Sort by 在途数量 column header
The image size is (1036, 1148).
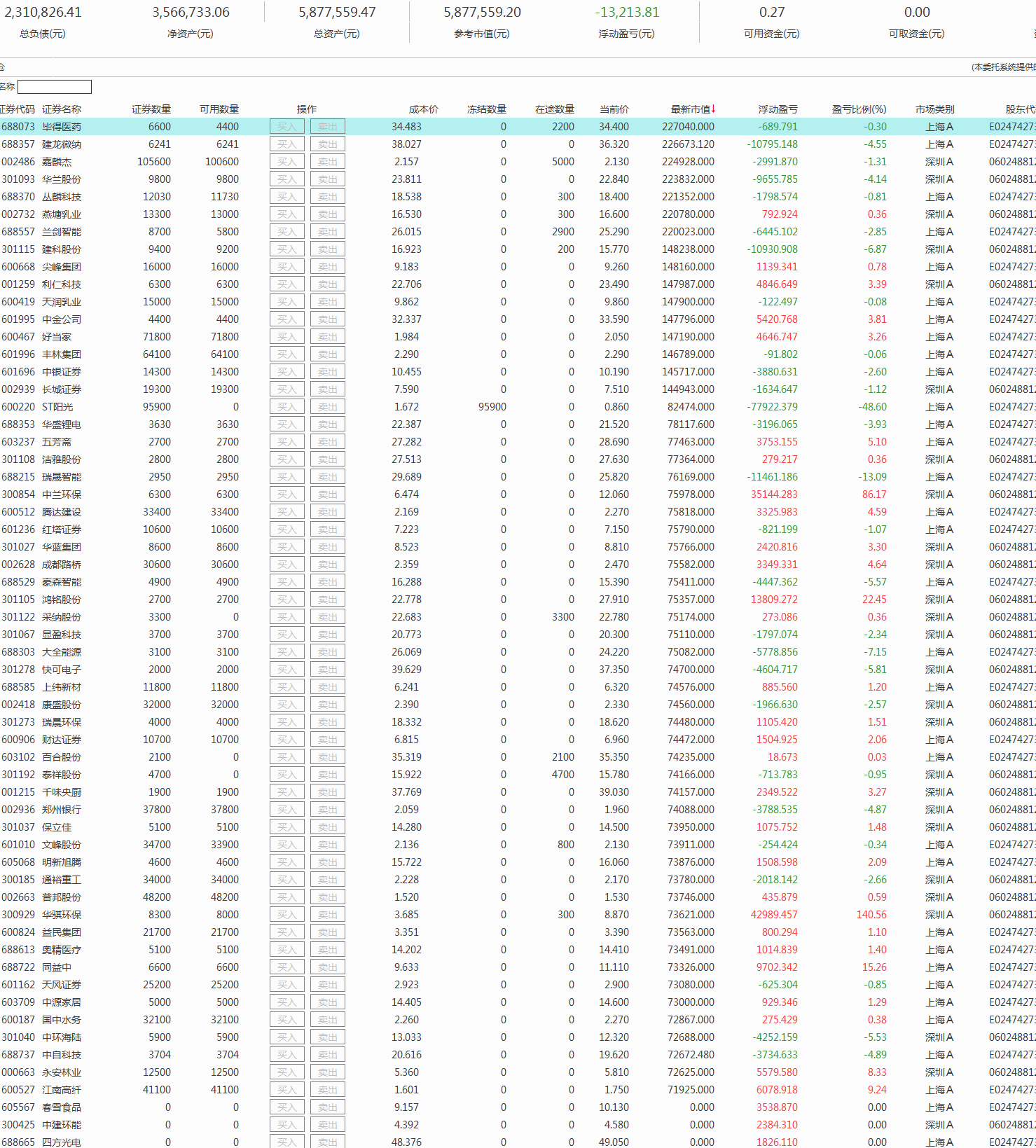point(555,109)
